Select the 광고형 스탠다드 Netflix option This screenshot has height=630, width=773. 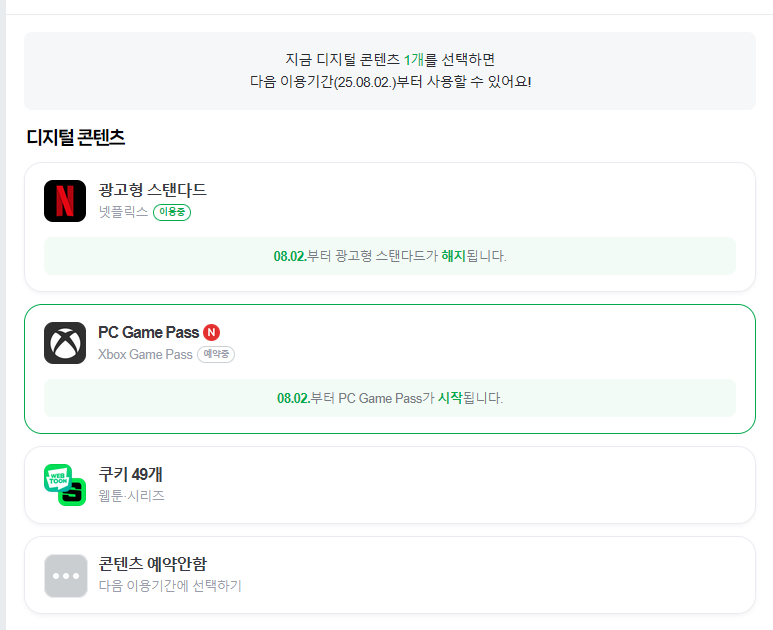pos(390,227)
